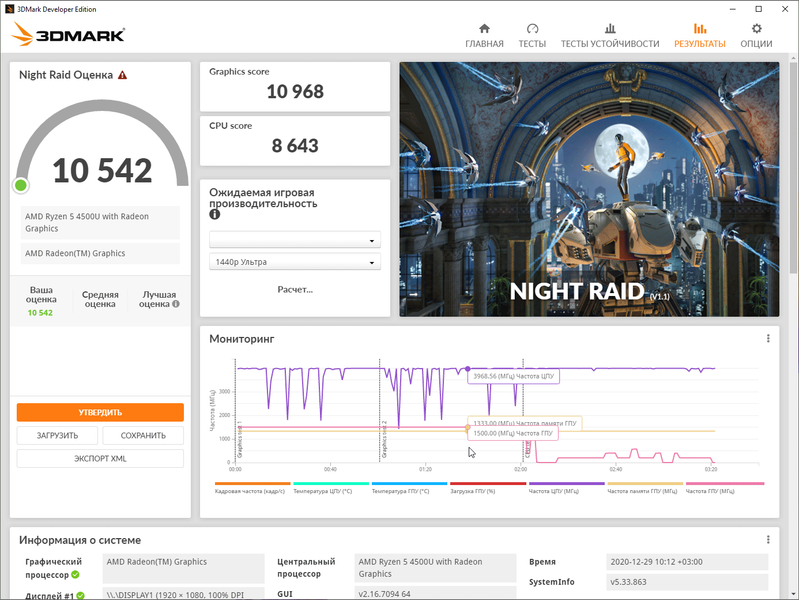Click the Средняя оценка label
Viewport: 799px width, 600px height.
100,299
